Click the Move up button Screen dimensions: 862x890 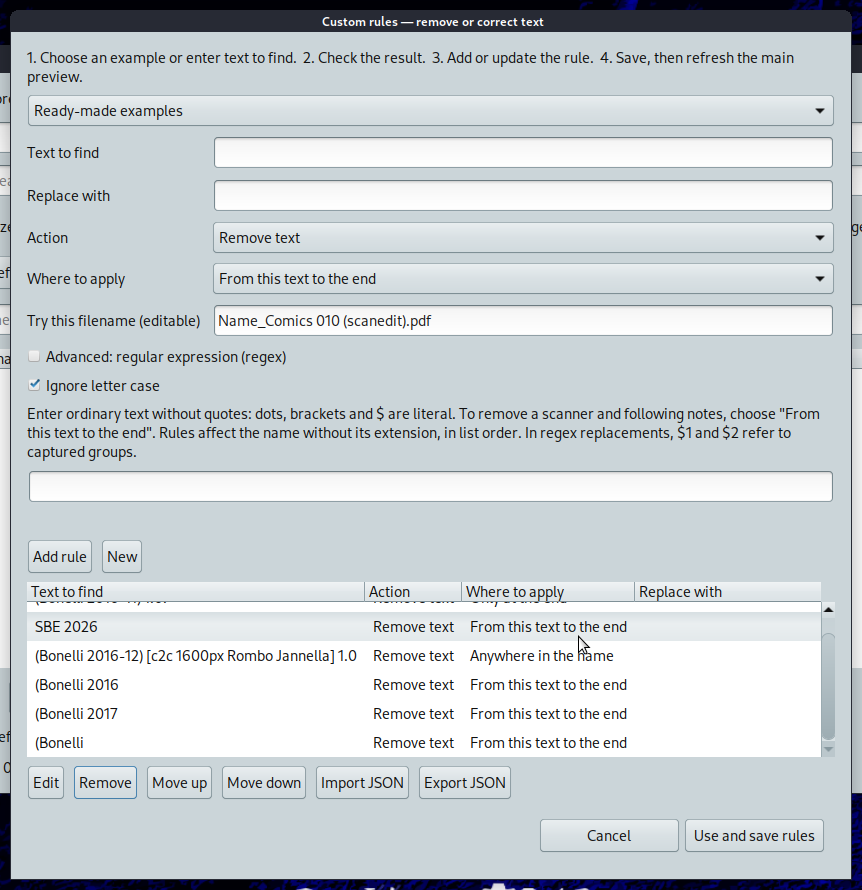click(x=179, y=783)
